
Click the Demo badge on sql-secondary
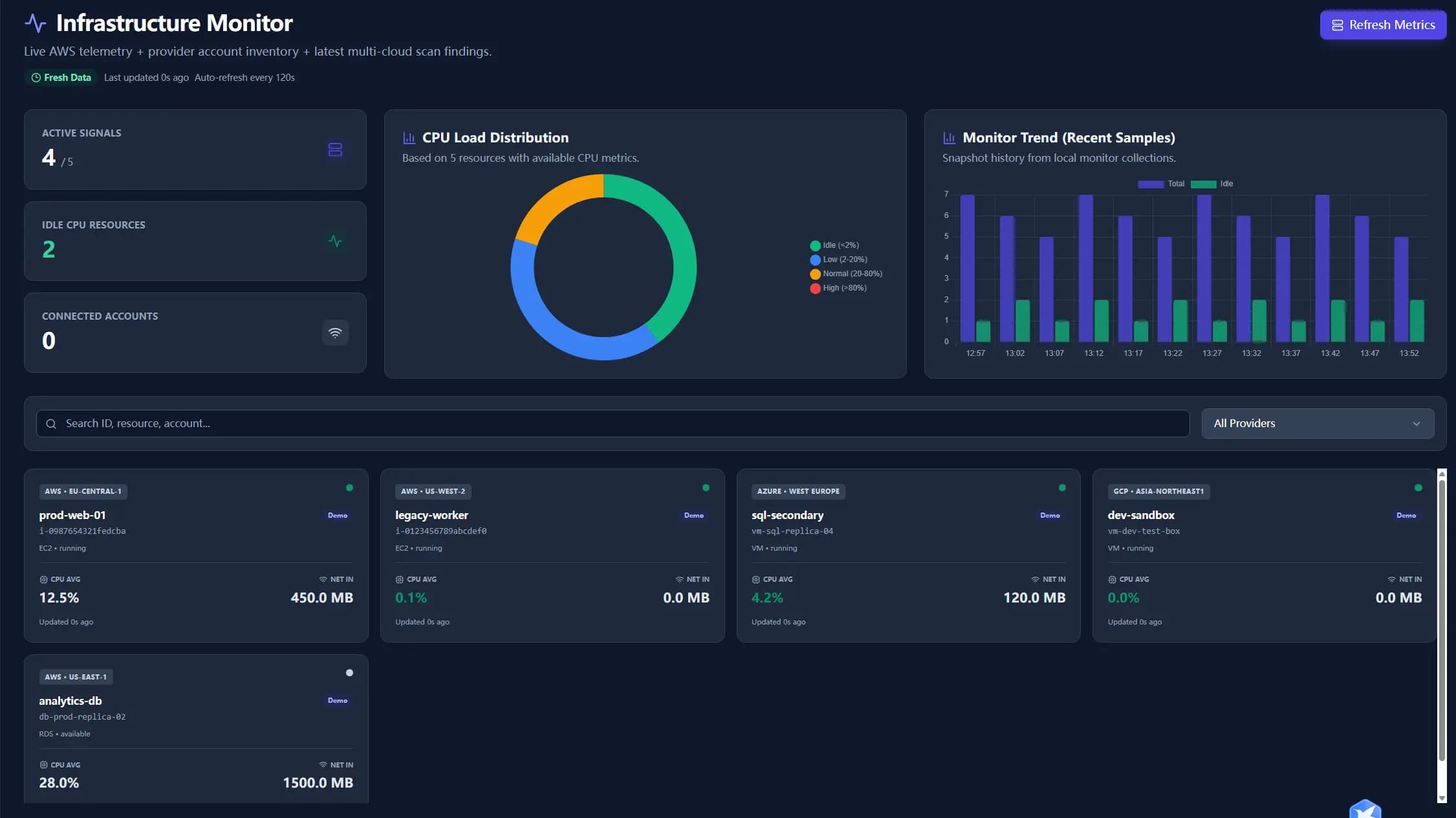tap(1049, 516)
